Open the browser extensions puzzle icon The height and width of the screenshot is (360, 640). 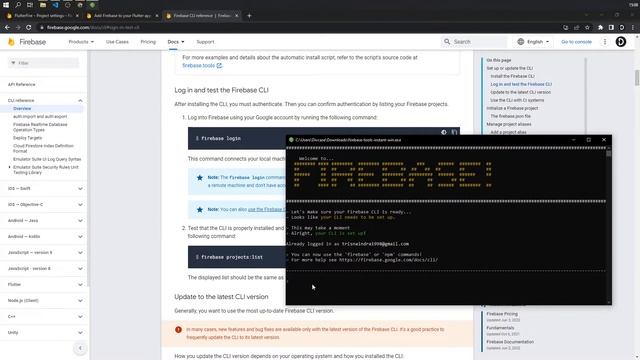pyautogui.click(x=600, y=27)
